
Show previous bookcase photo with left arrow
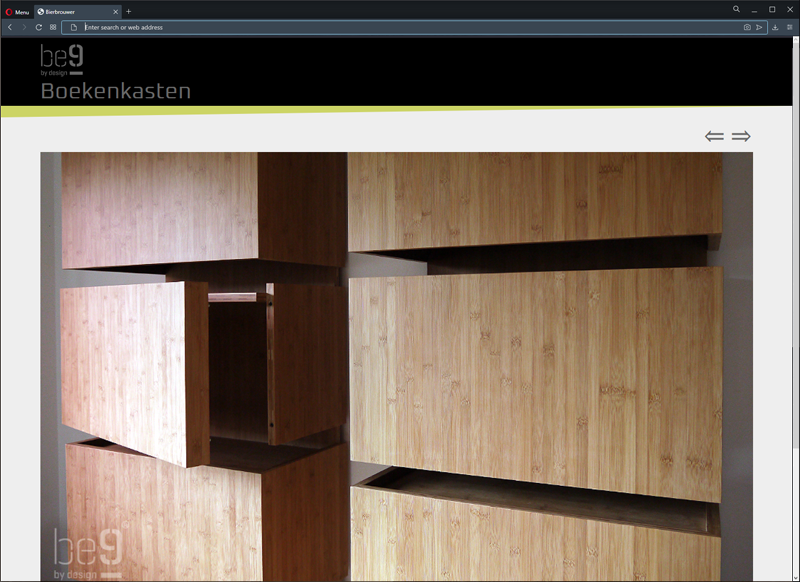click(x=714, y=136)
